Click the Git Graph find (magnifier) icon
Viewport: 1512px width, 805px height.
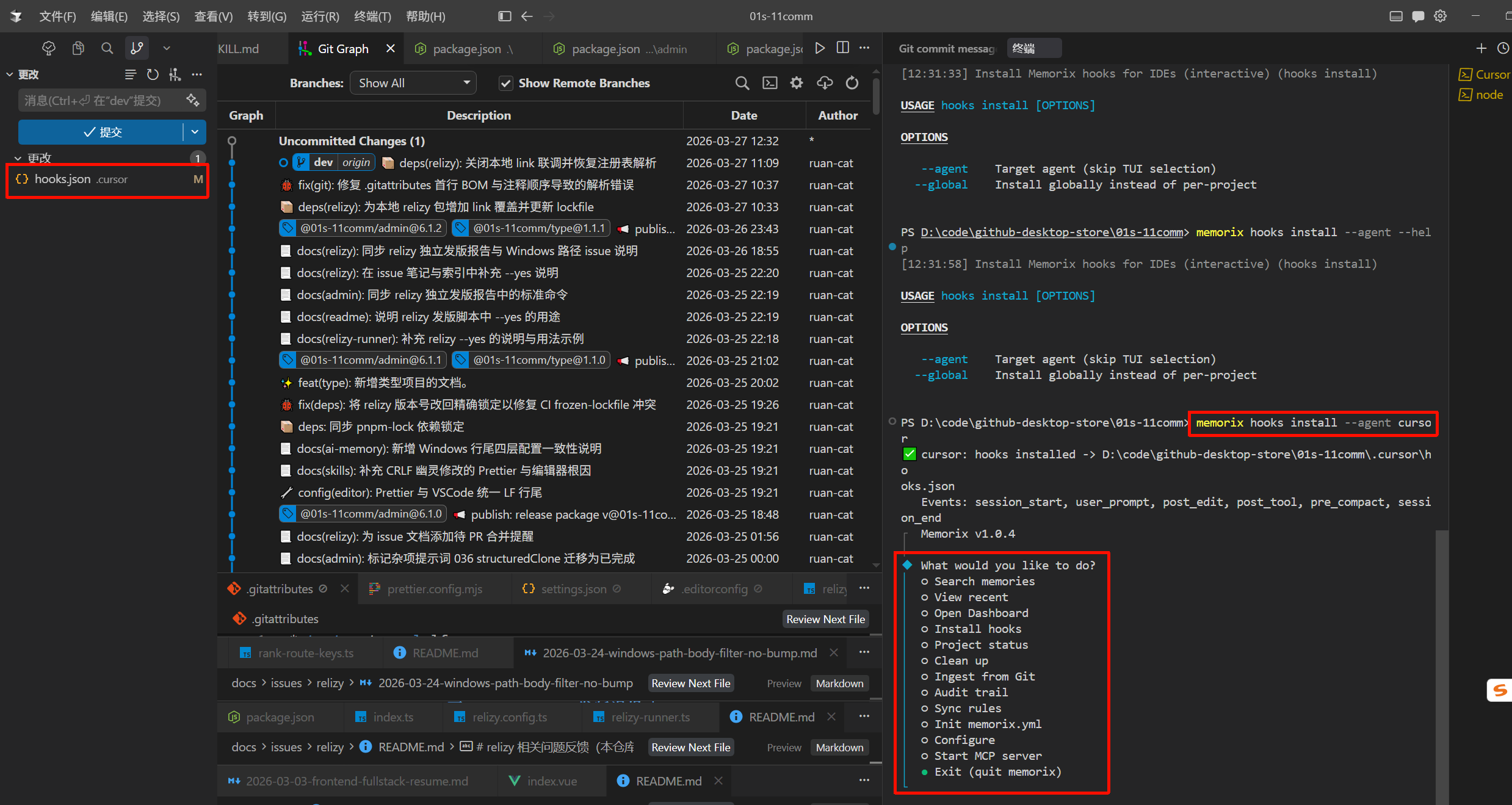(x=742, y=83)
